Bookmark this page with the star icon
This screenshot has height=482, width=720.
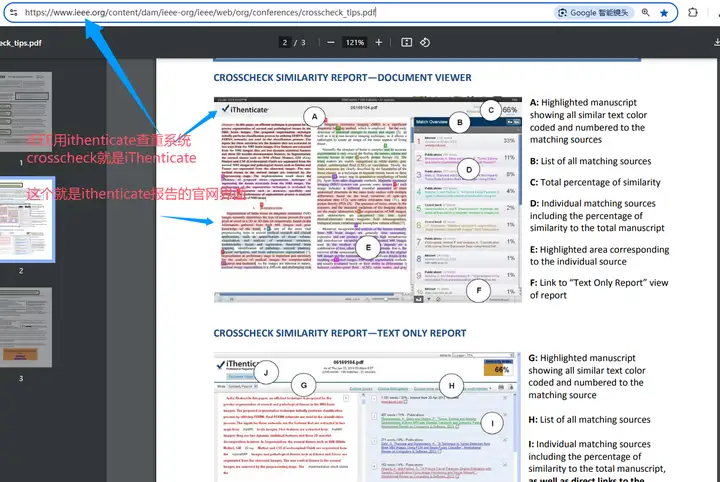[664, 13]
